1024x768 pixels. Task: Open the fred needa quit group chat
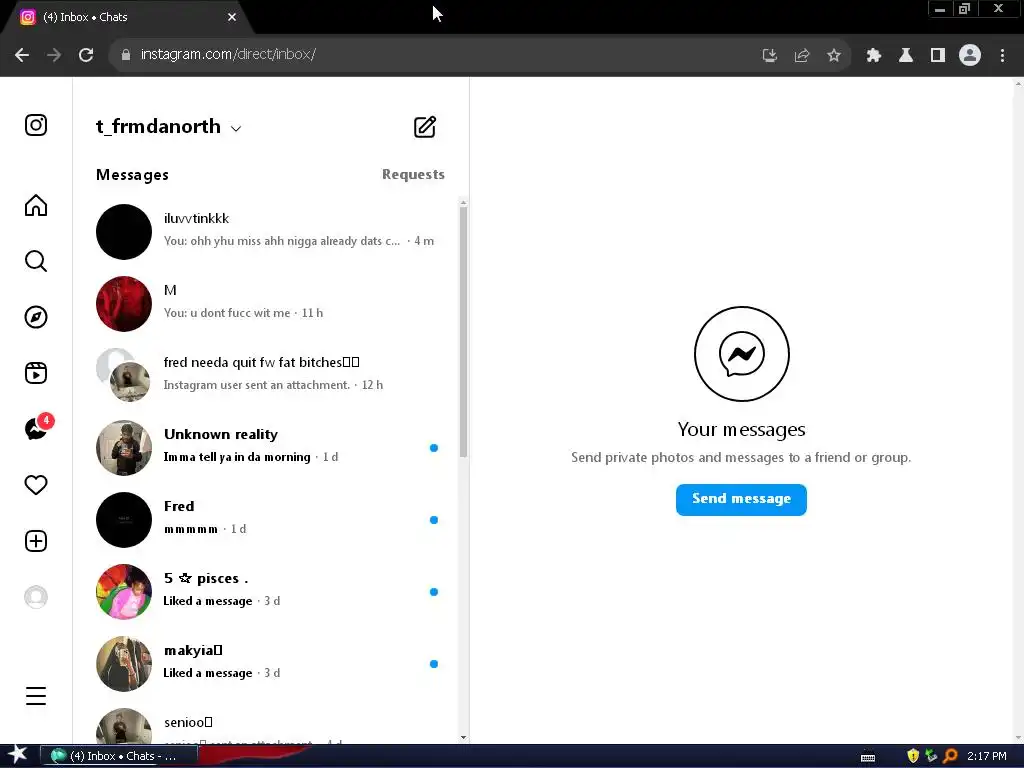(x=266, y=375)
